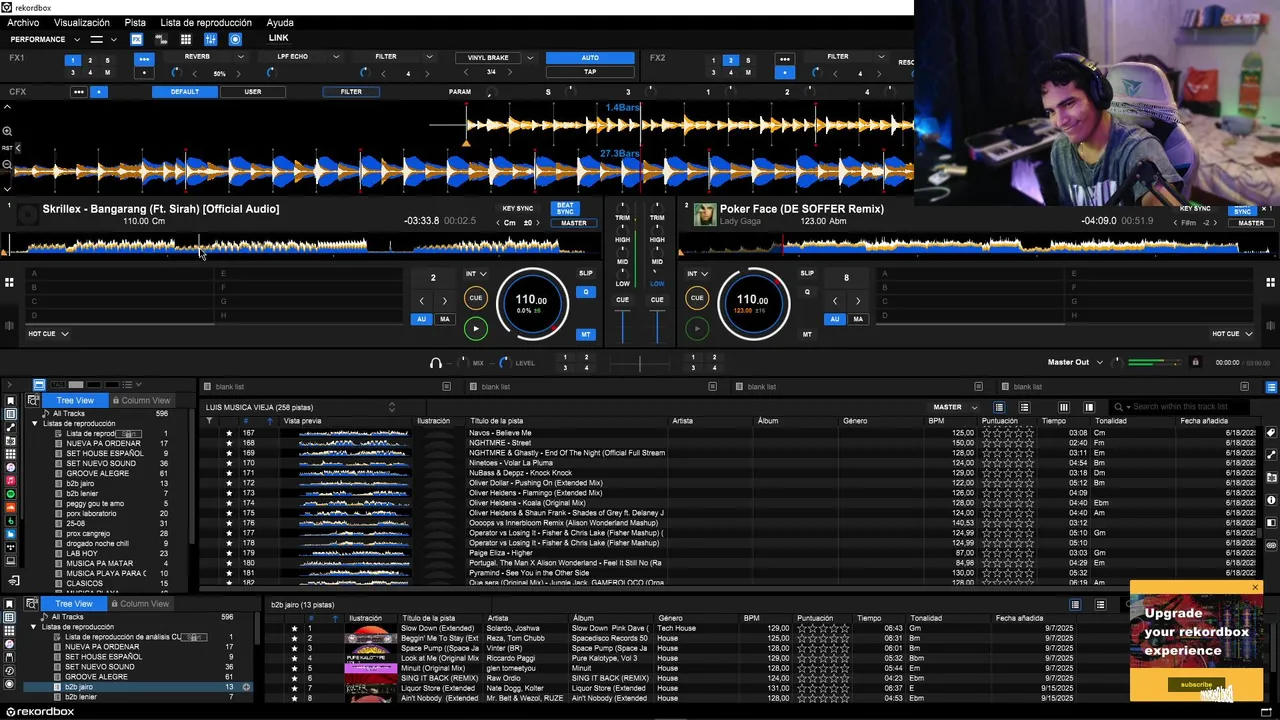Open deck 1 INT tempo dropdown
Image resolution: width=1280 pixels, height=720 pixels.
pos(476,273)
